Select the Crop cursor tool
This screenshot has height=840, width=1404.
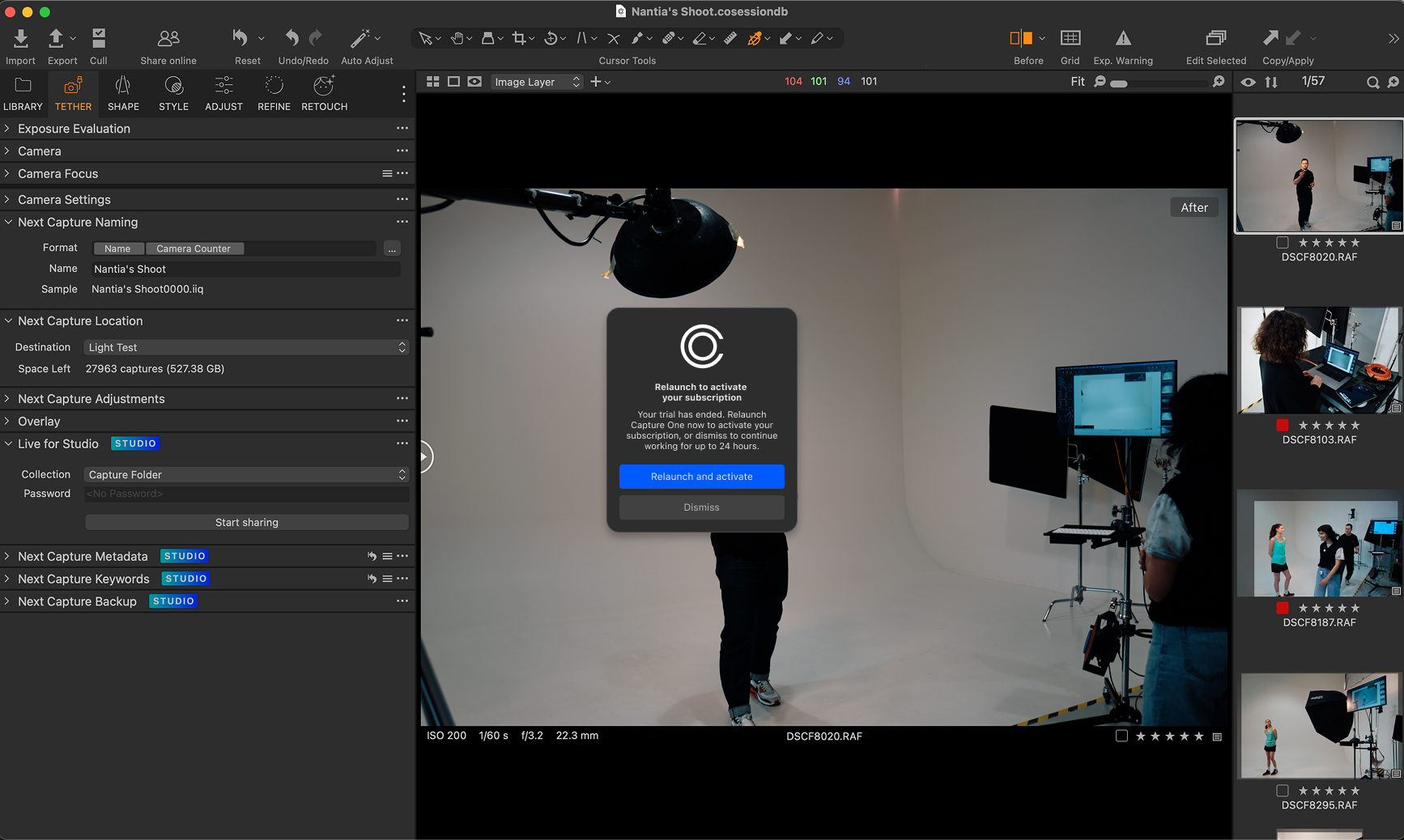pos(519,38)
